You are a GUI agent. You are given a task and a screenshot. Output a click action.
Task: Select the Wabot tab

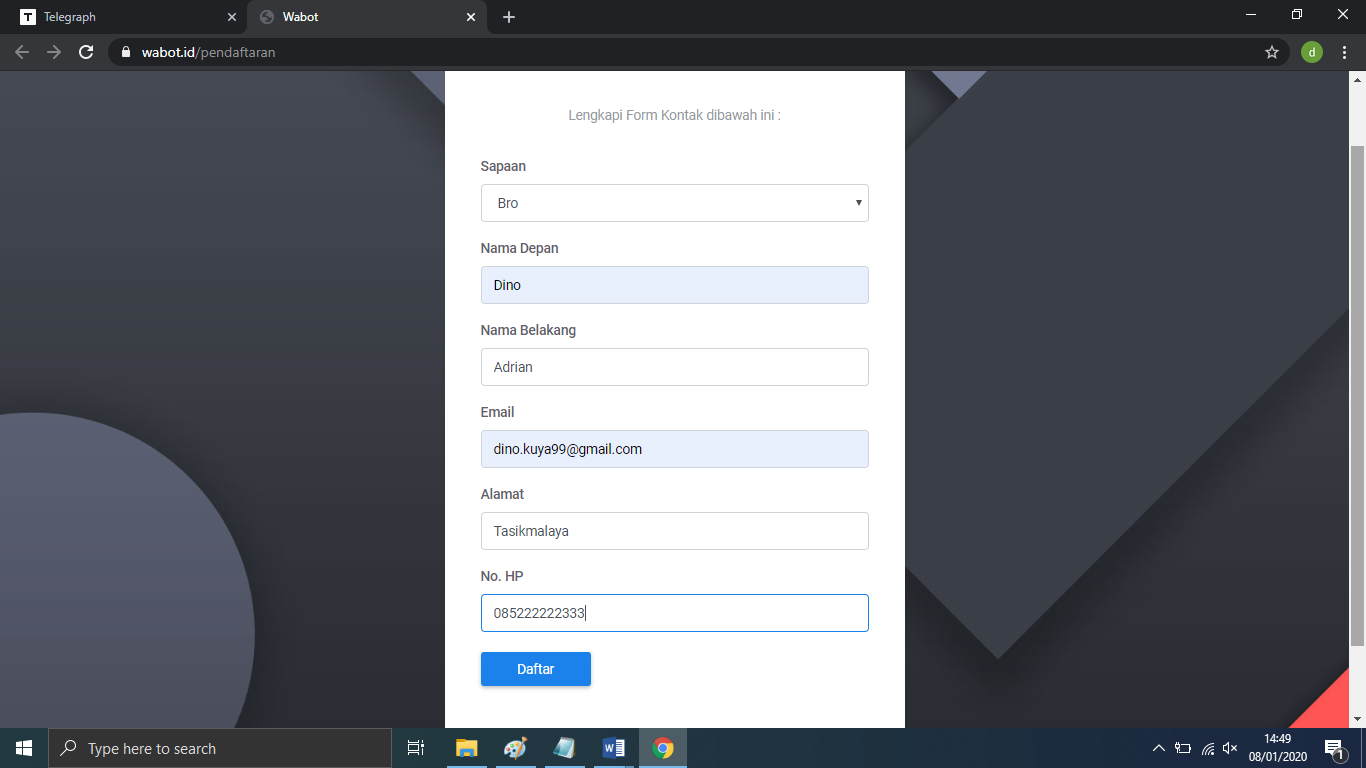367,17
